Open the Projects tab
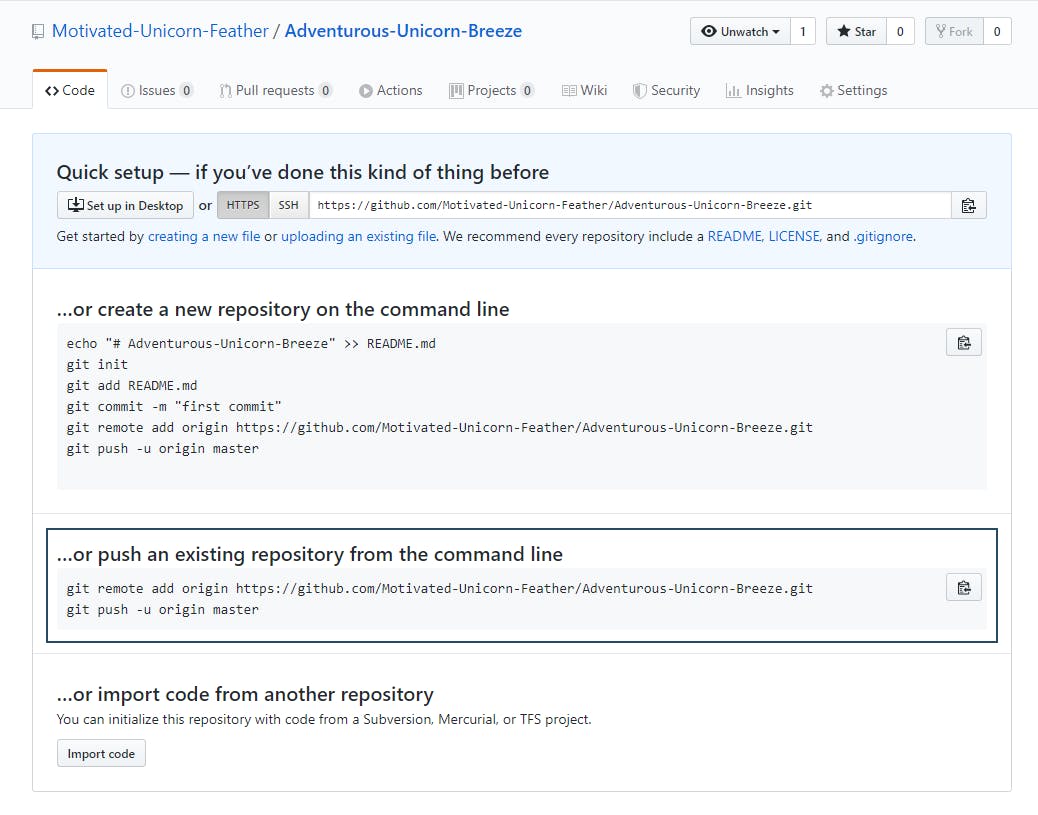The image size is (1038, 815). 491,90
